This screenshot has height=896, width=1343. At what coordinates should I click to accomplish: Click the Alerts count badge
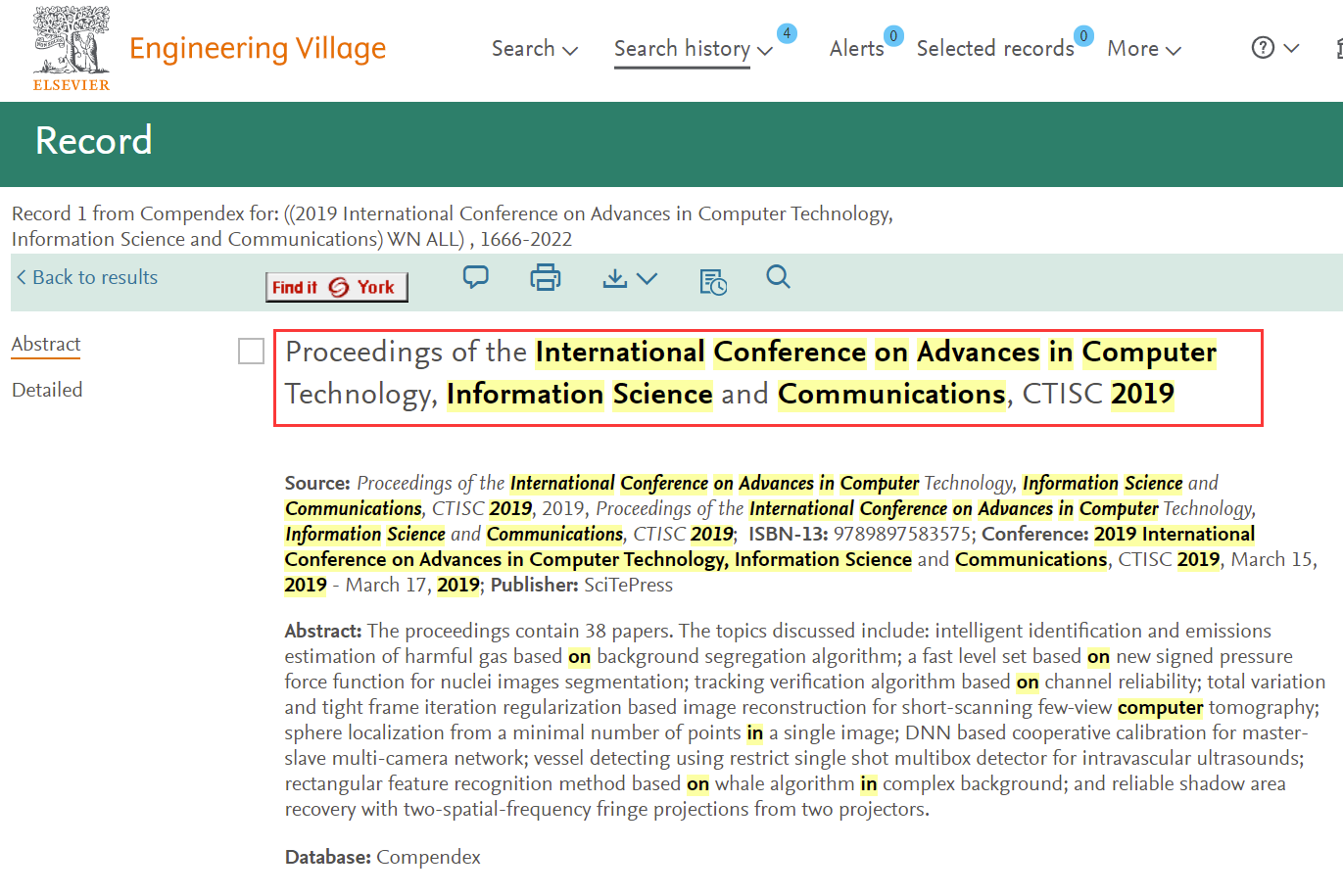coord(893,36)
